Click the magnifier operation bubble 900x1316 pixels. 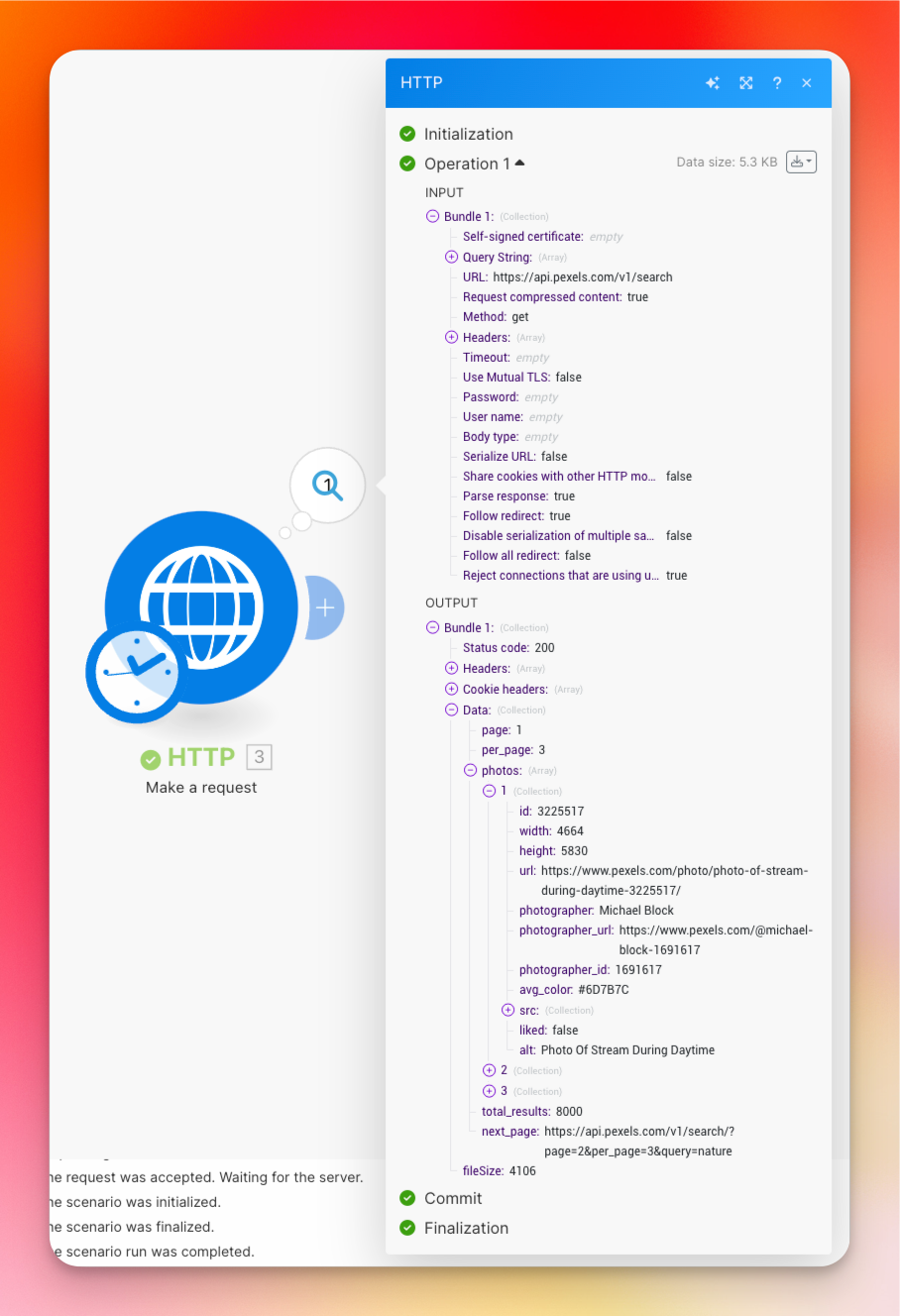pos(327,486)
